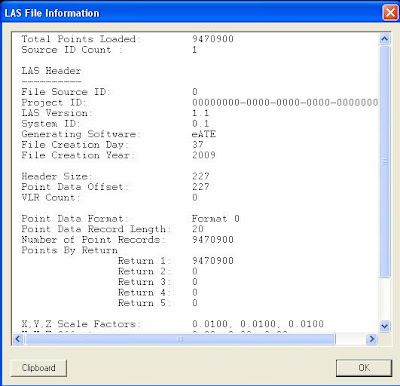
Task: Click the Total Points Loaded value 9470900
Action: (x=213, y=39)
